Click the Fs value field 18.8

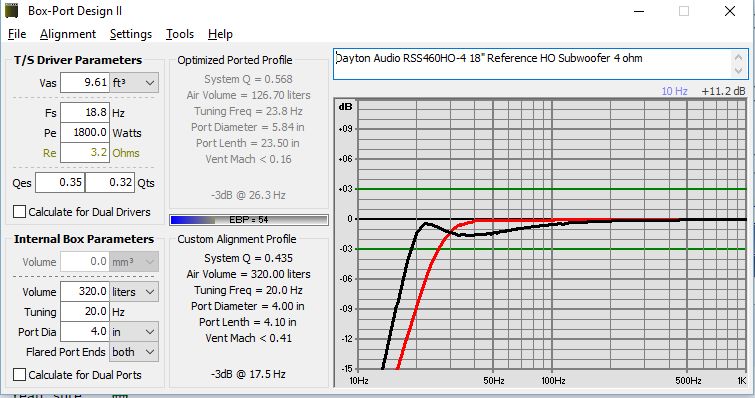(85, 113)
